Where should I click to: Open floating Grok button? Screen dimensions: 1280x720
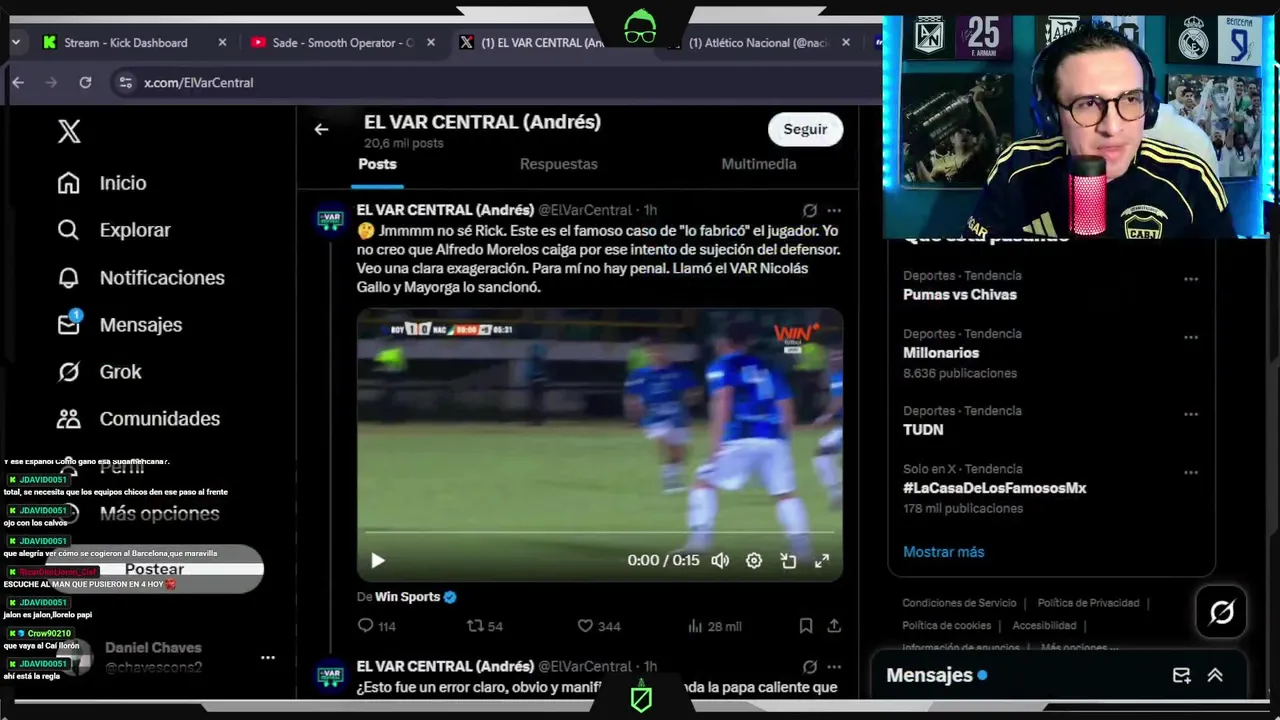tap(1222, 611)
